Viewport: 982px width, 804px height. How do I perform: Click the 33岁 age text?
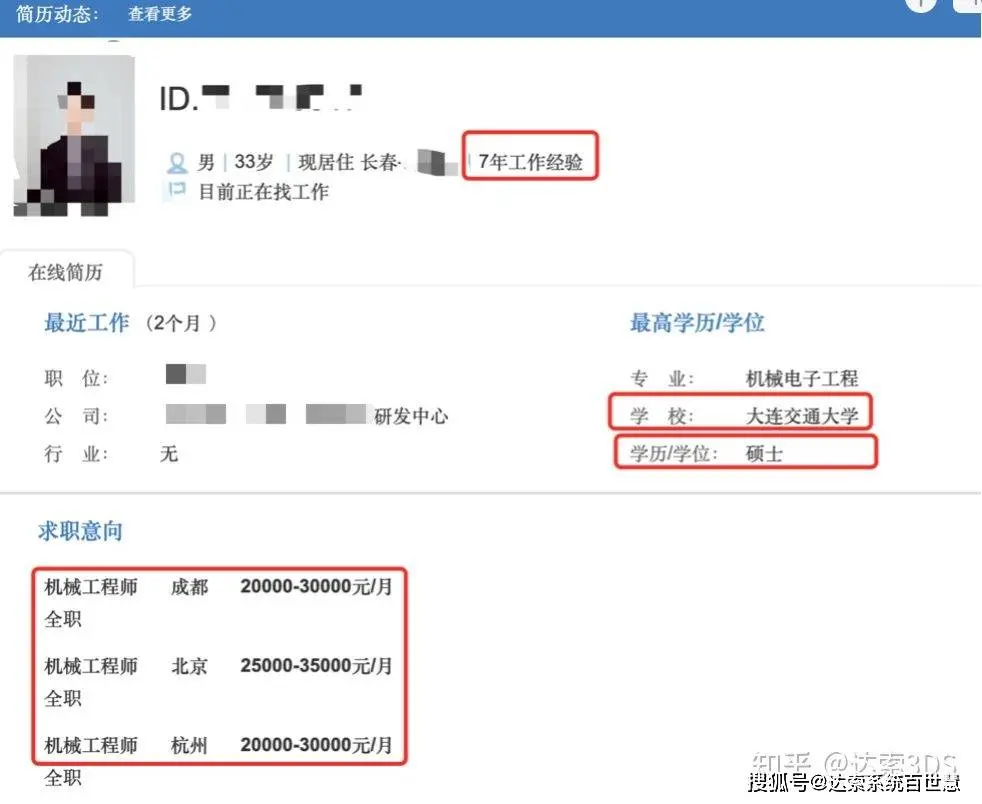point(254,162)
